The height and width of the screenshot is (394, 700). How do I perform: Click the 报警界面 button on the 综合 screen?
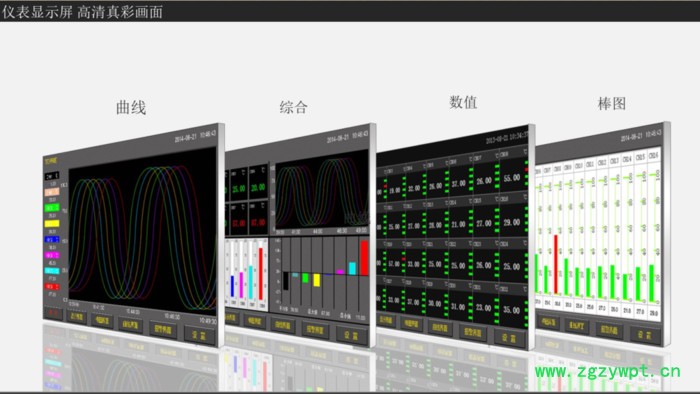[x=315, y=330]
